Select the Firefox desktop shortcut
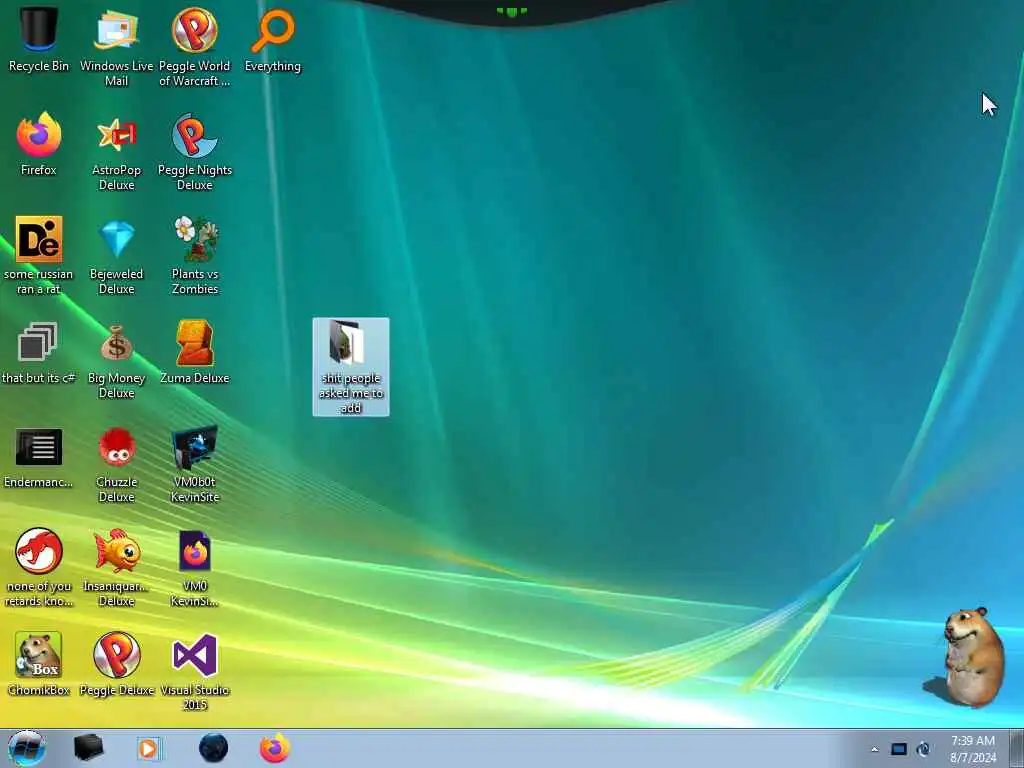 click(x=39, y=144)
